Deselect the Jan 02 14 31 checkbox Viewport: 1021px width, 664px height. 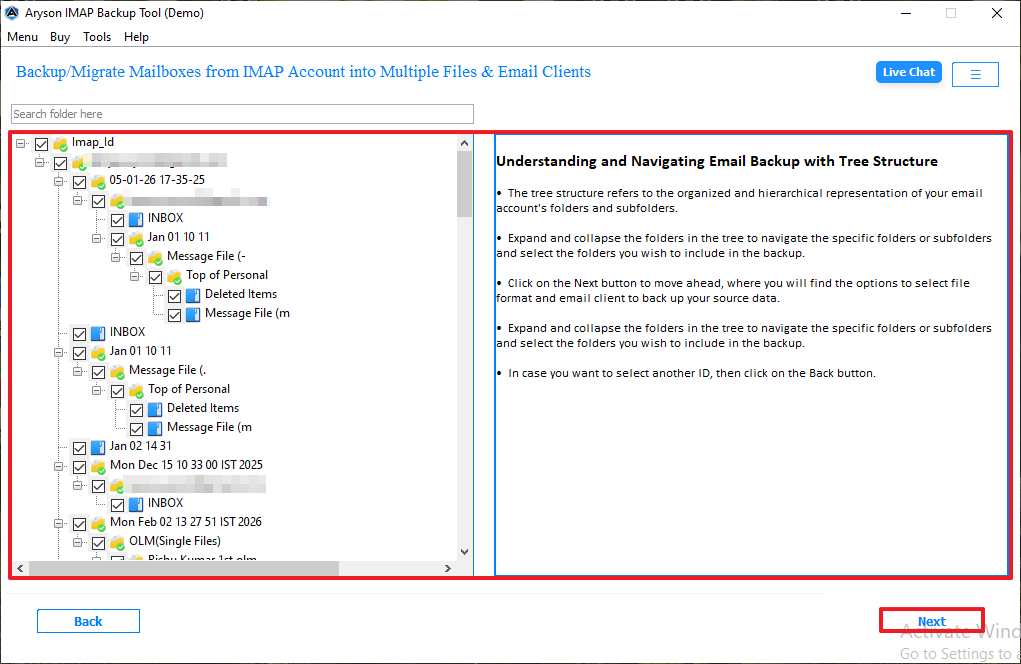pos(79,448)
